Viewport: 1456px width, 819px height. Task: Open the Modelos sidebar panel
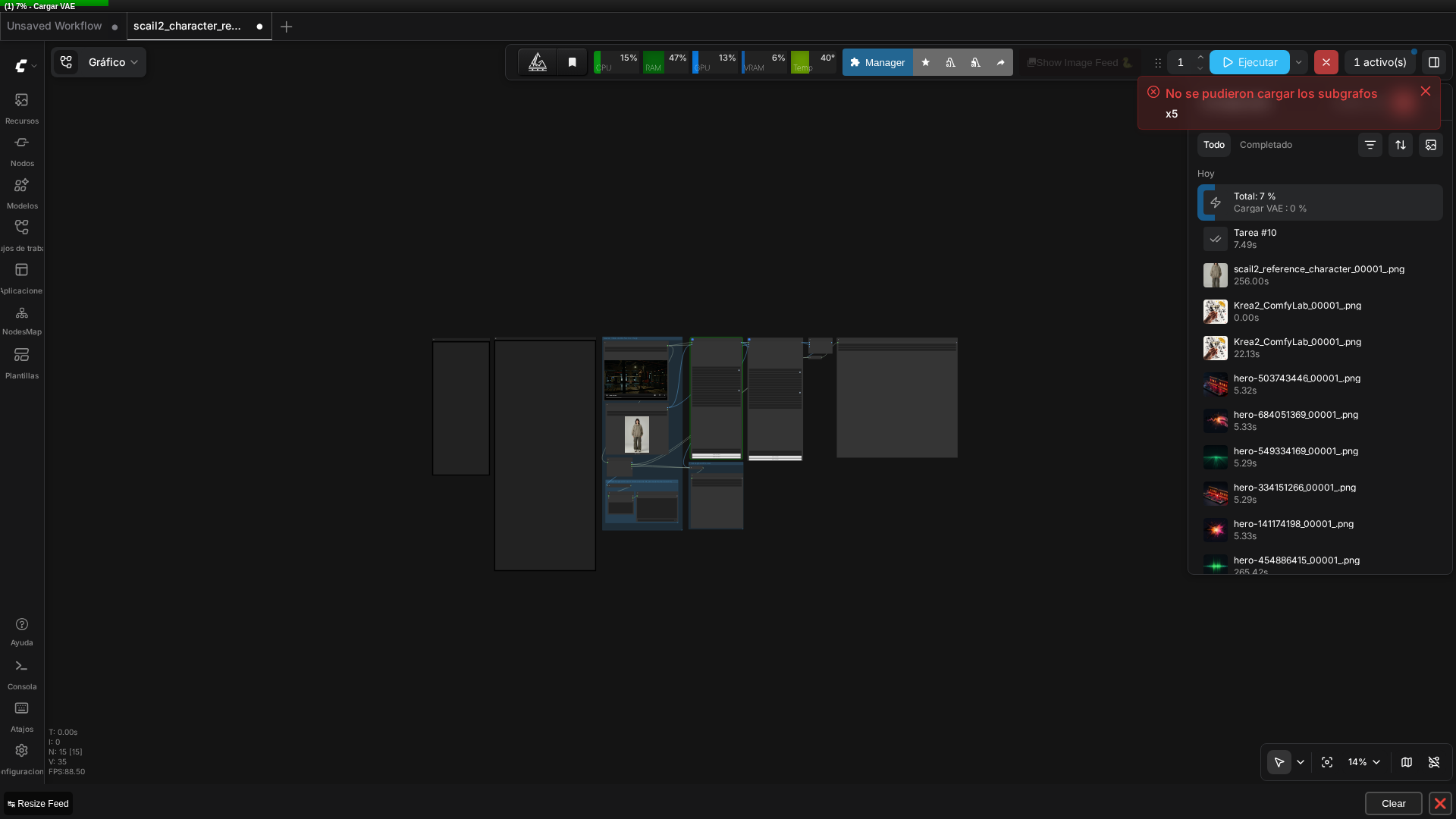(x=21, y=193)
